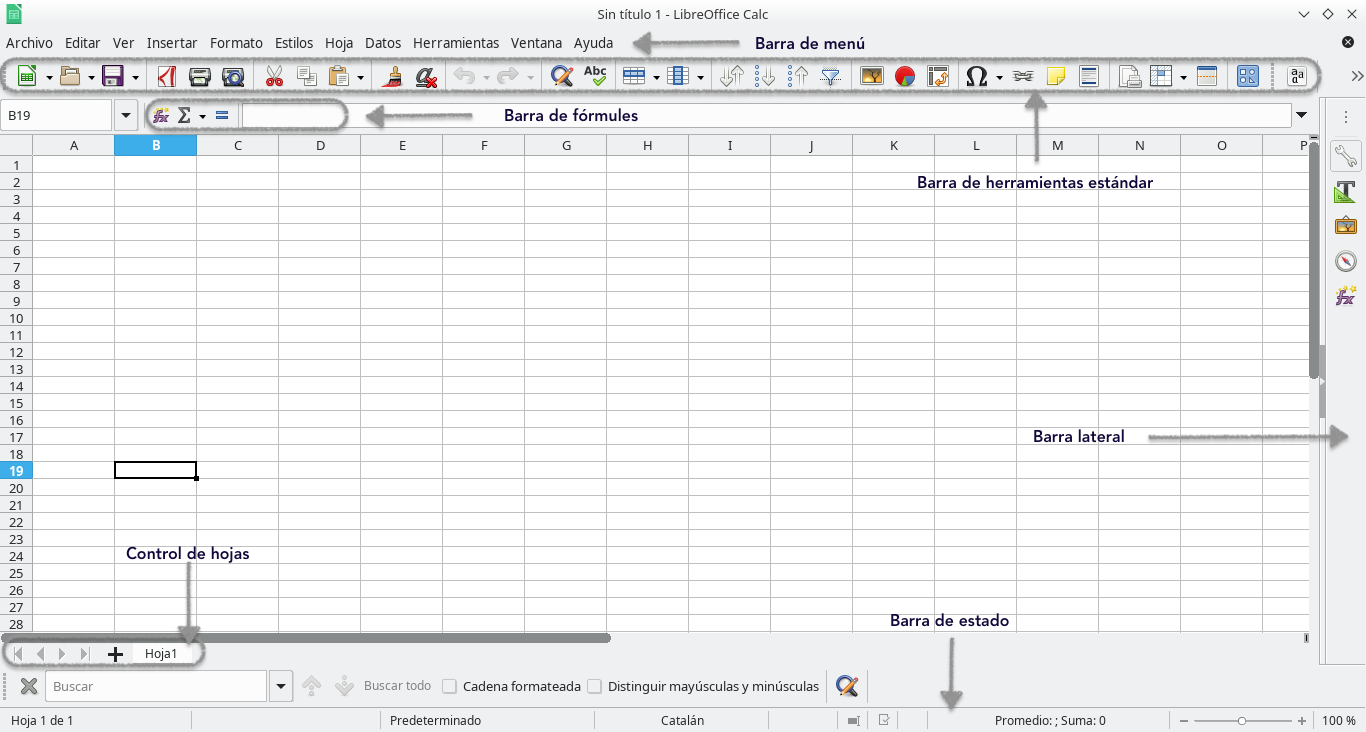The image size is (1366, 732).
Task: Click the zoom slider in status bar
Action: [1242, 720]
